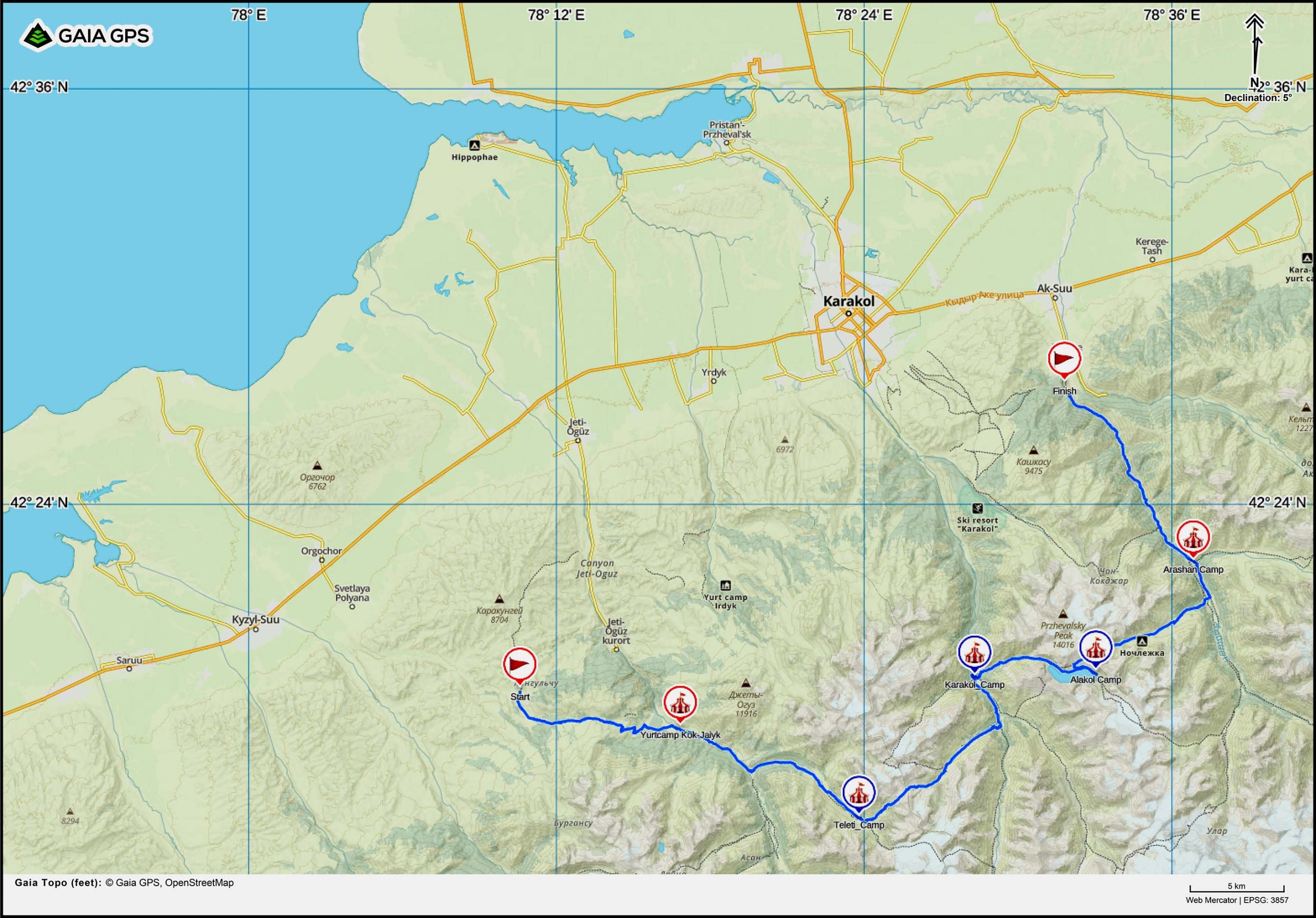Click the Karakol city label
The height and width of the screenshot is (918, 1316).
point(848,301)
